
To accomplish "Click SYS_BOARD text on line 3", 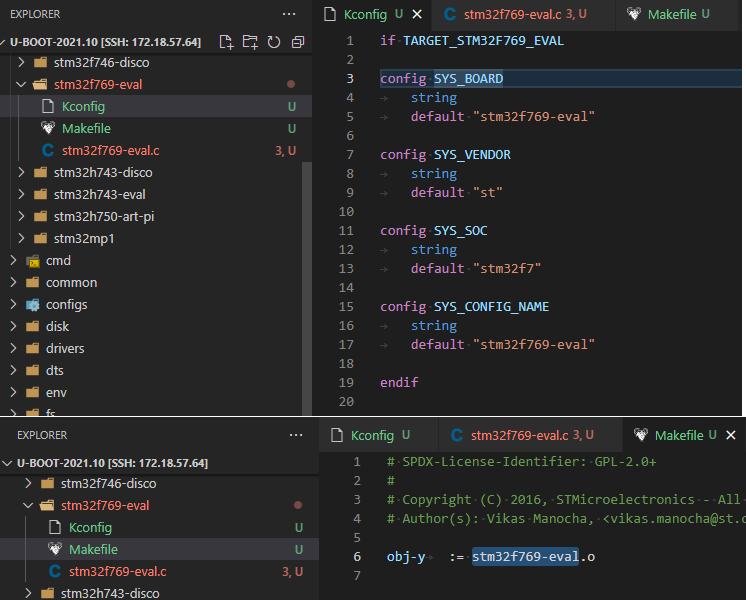I will pos(468,79).
